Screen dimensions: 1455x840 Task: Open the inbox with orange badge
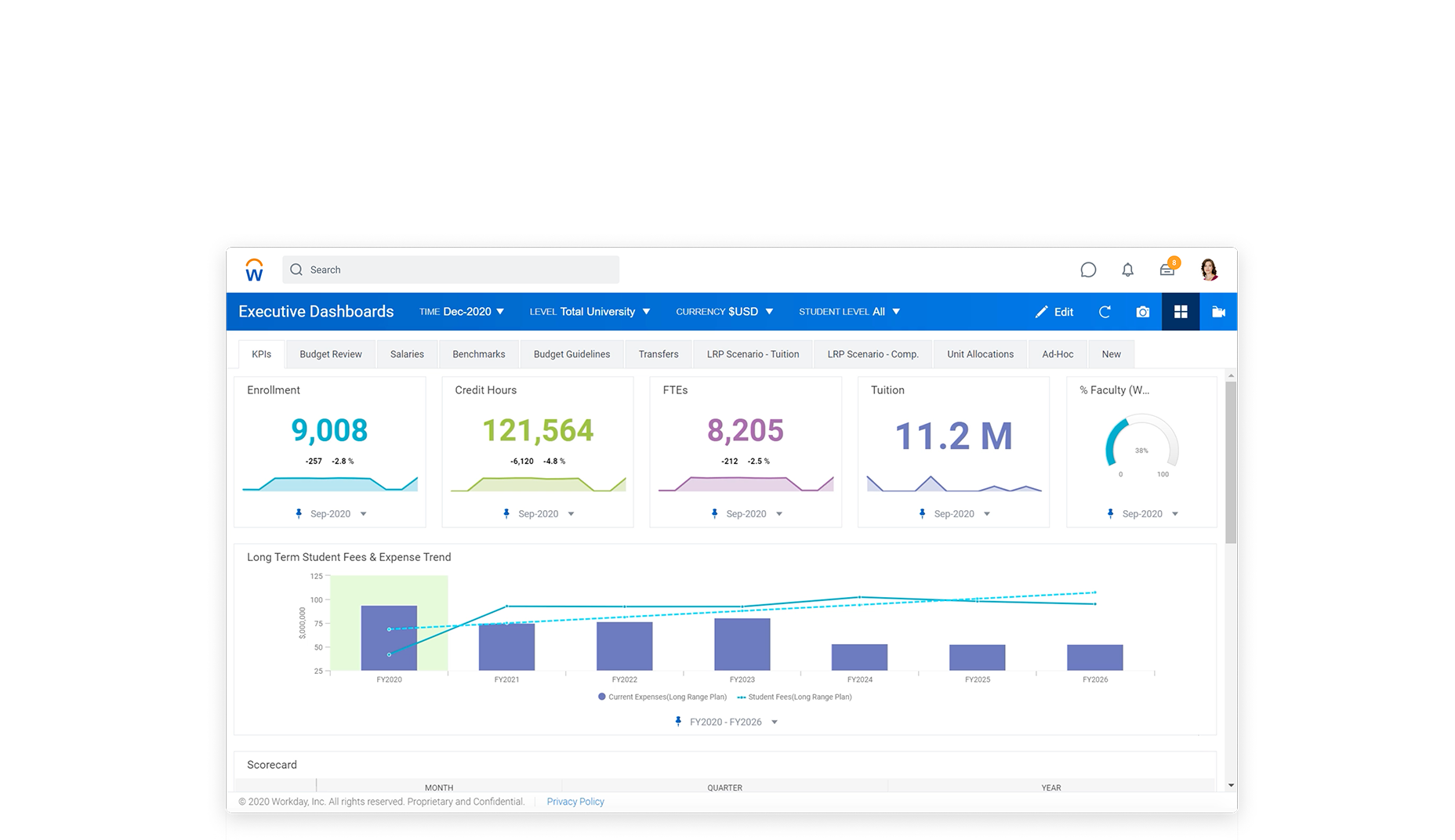1167,270
